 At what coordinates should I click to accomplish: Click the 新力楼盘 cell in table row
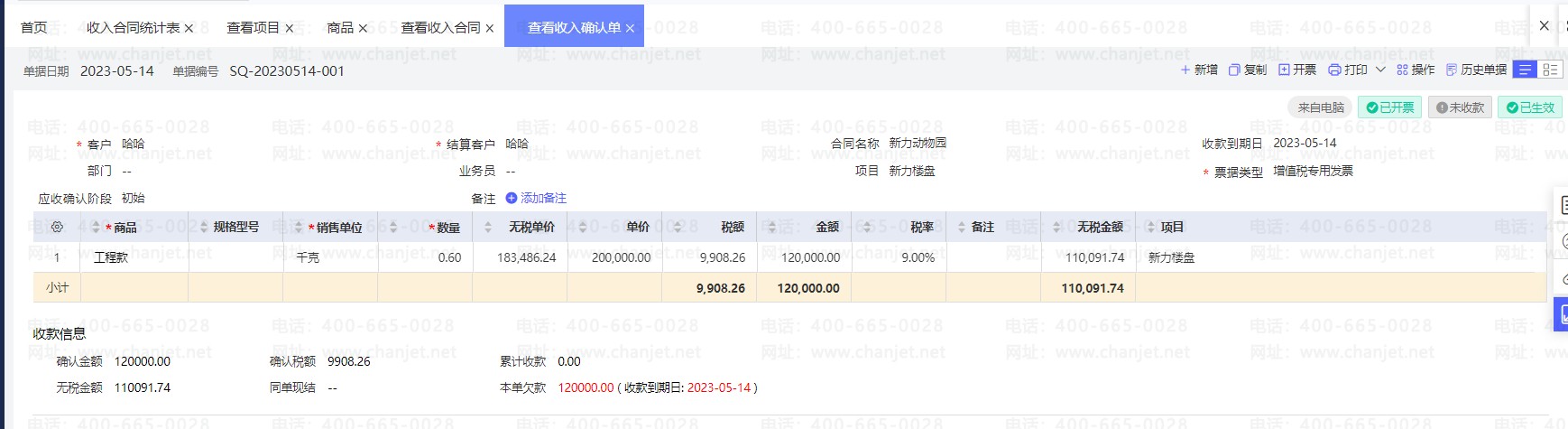click(x=1171, y=257)
